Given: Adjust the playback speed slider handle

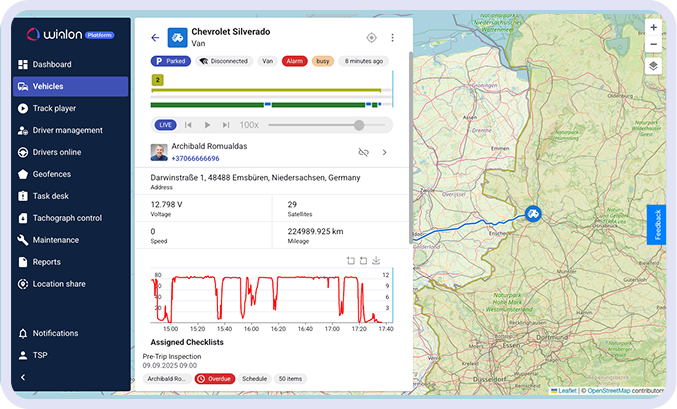Looking at the screenshot, I should (x=358, y=125).
